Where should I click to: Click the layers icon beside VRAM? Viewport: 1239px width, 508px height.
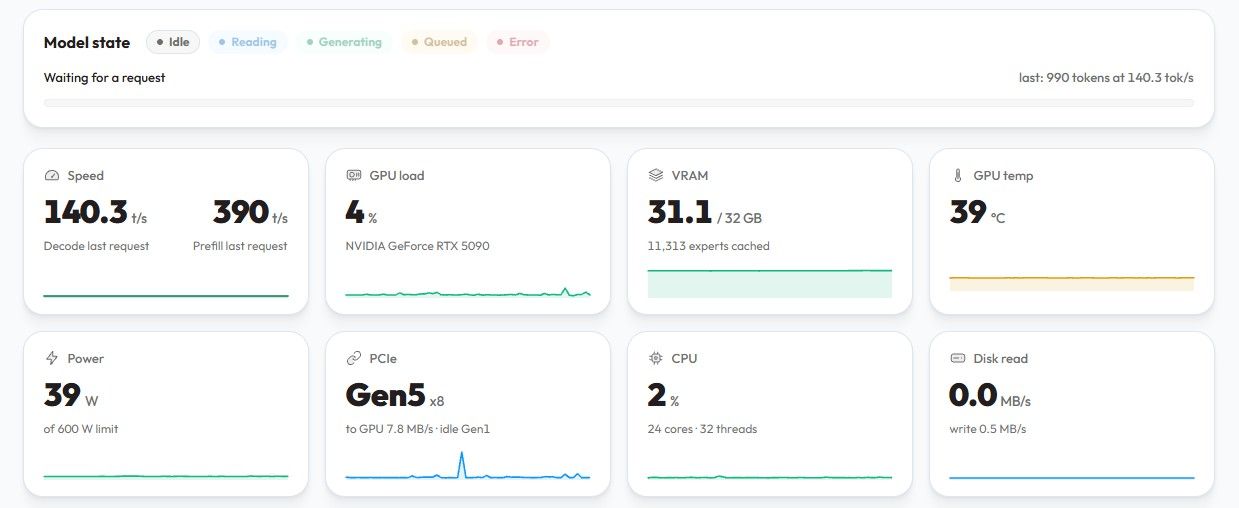(x=656, y=175)
